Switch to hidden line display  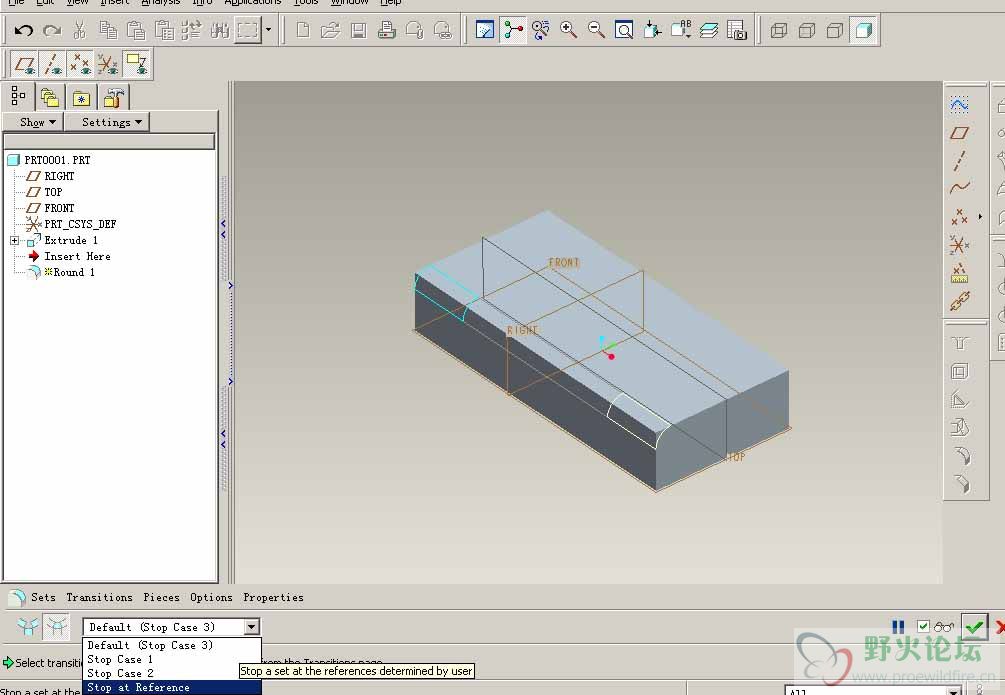click(807, 30)
